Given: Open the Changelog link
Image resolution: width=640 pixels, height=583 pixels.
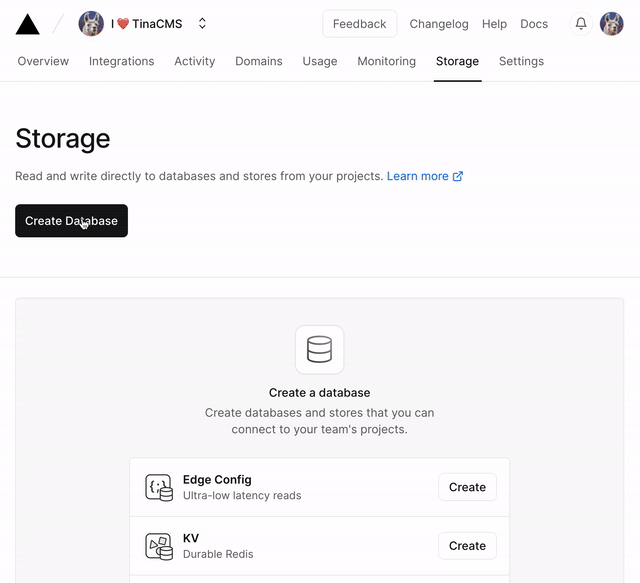Looking at the screenshot, I should tap(439, 24).
